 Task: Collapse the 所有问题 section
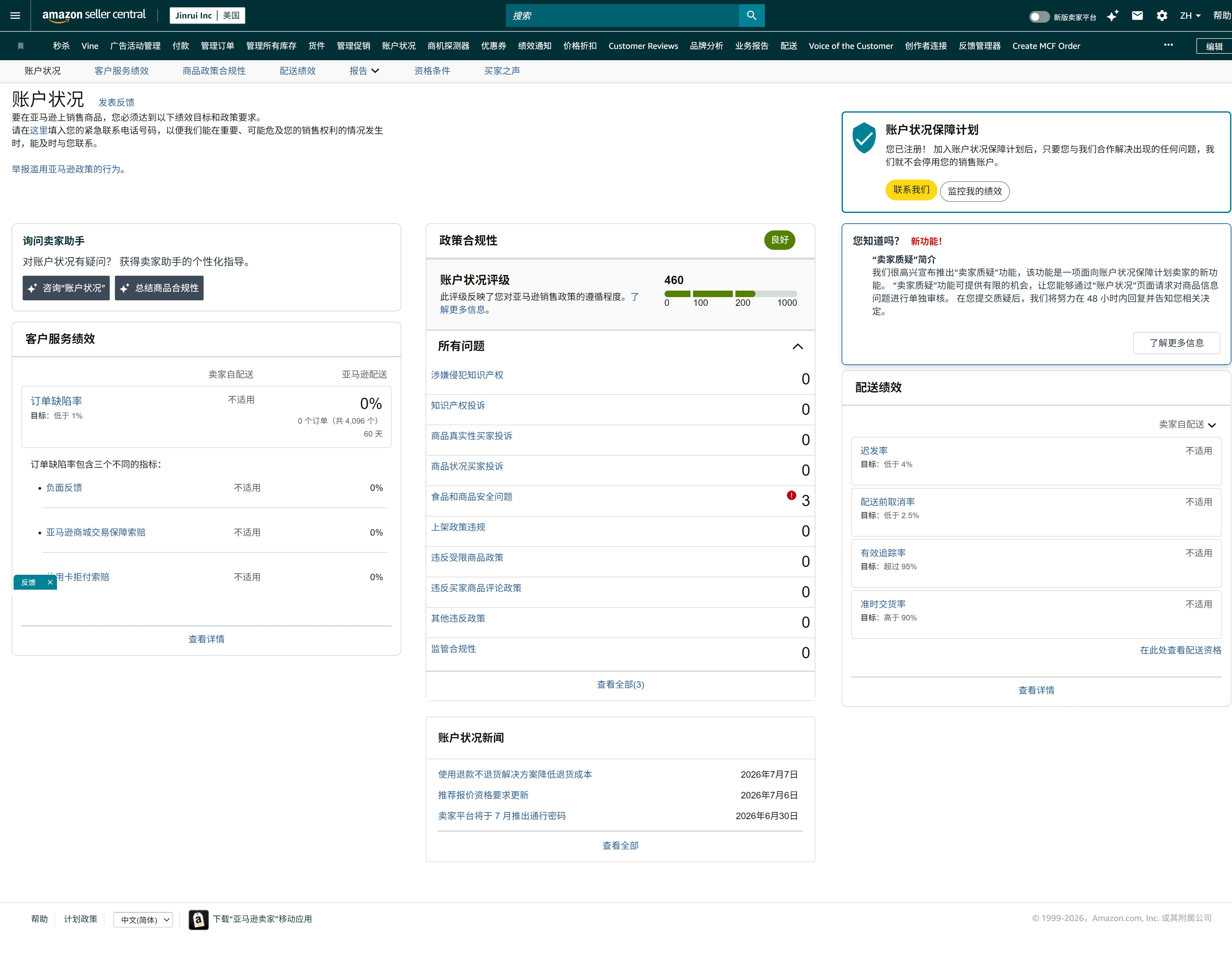click(798, 346)
